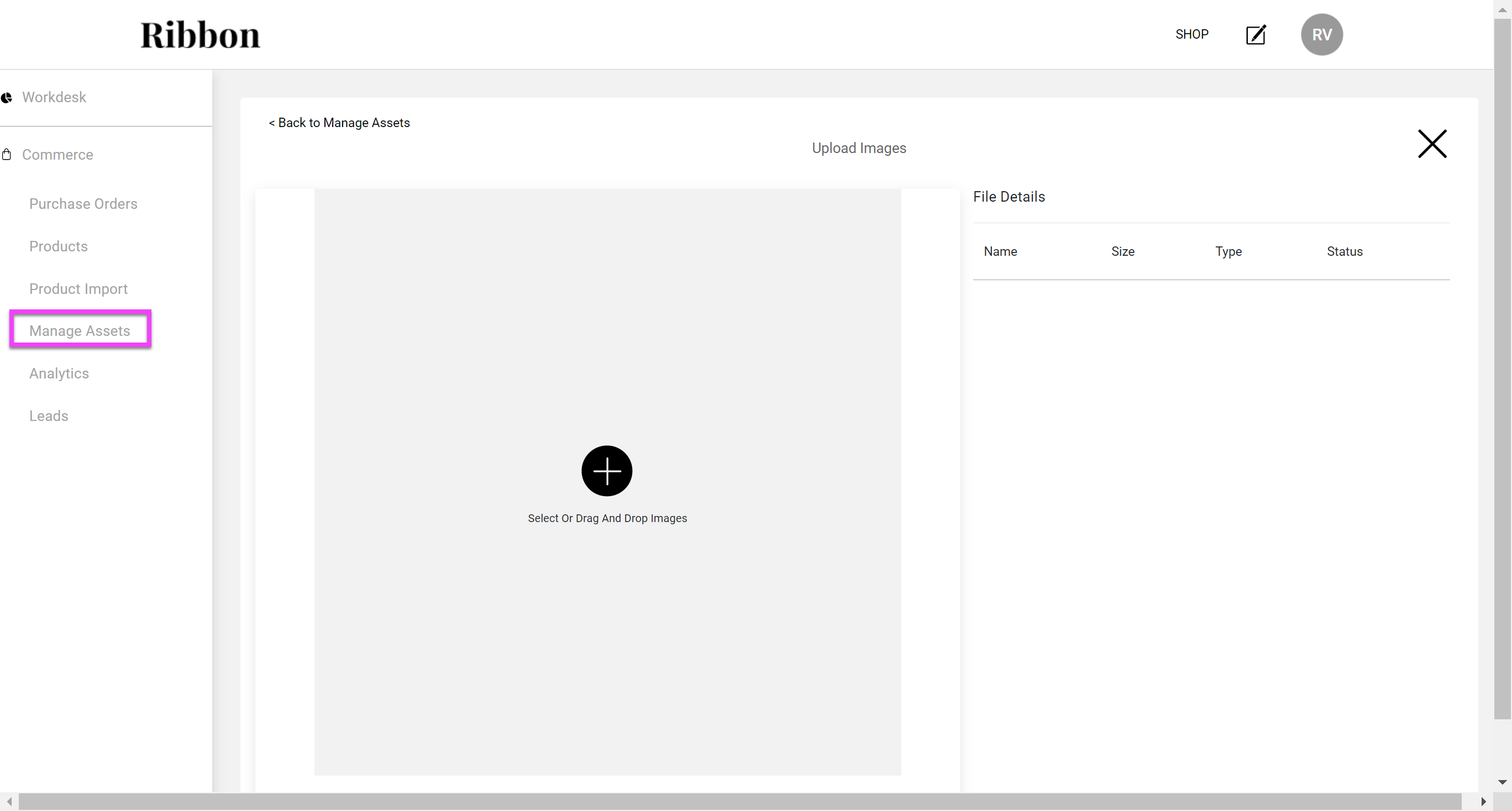Click the Commerce bag icon

[7, 154]
